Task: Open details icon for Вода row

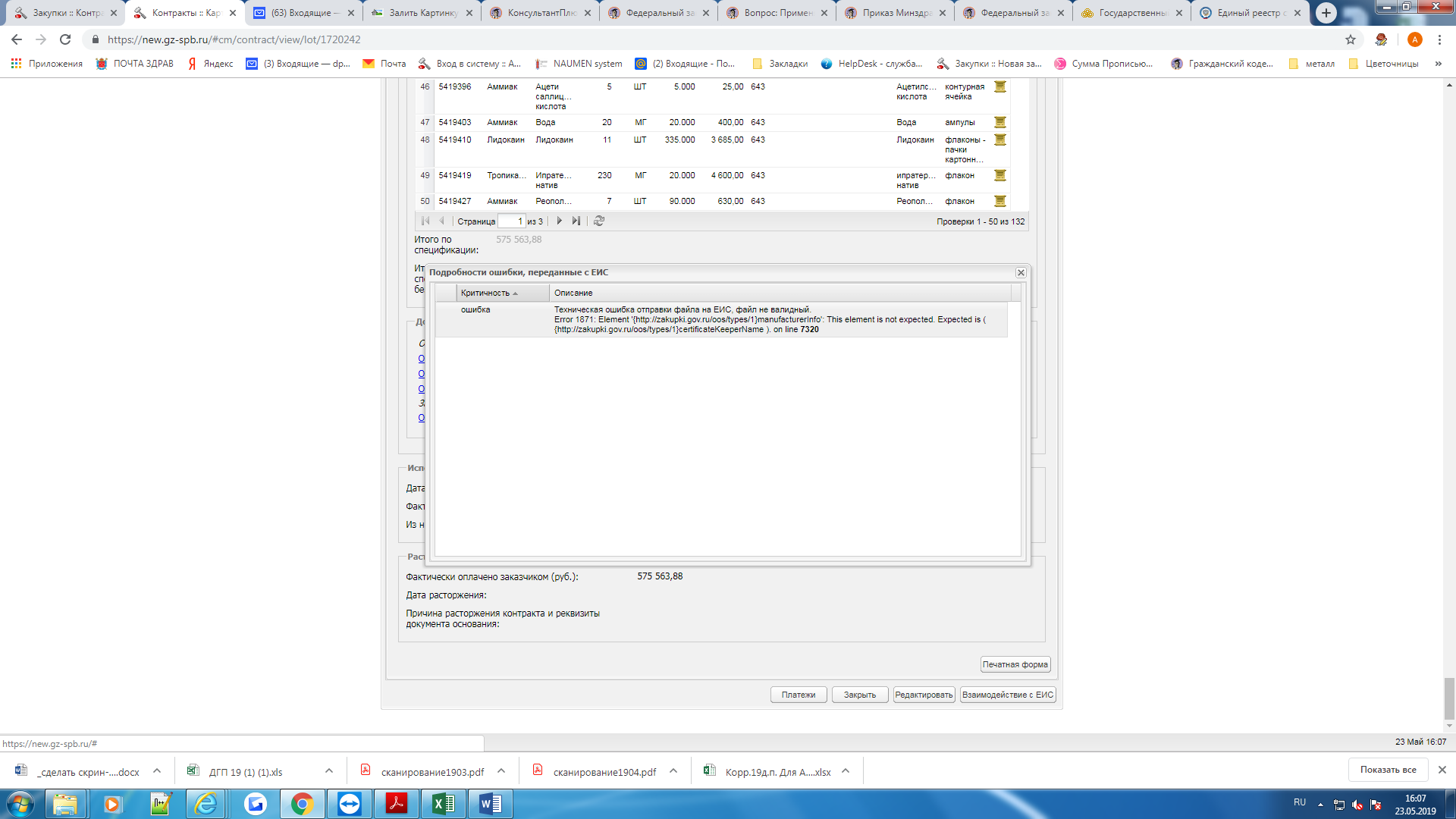Action: [x=999, y=122]
